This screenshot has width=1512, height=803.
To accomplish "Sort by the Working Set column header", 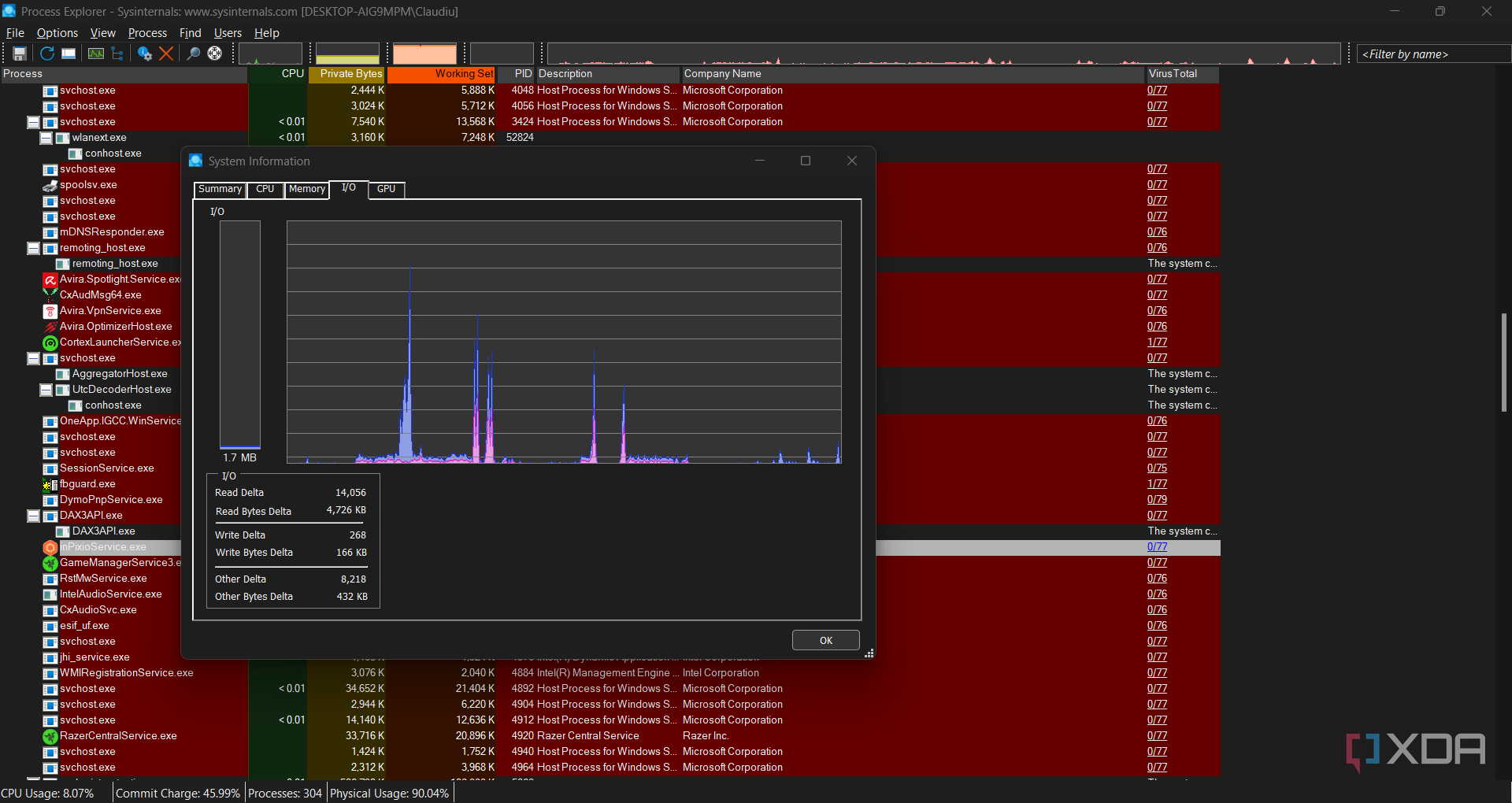I will (441, 74).
